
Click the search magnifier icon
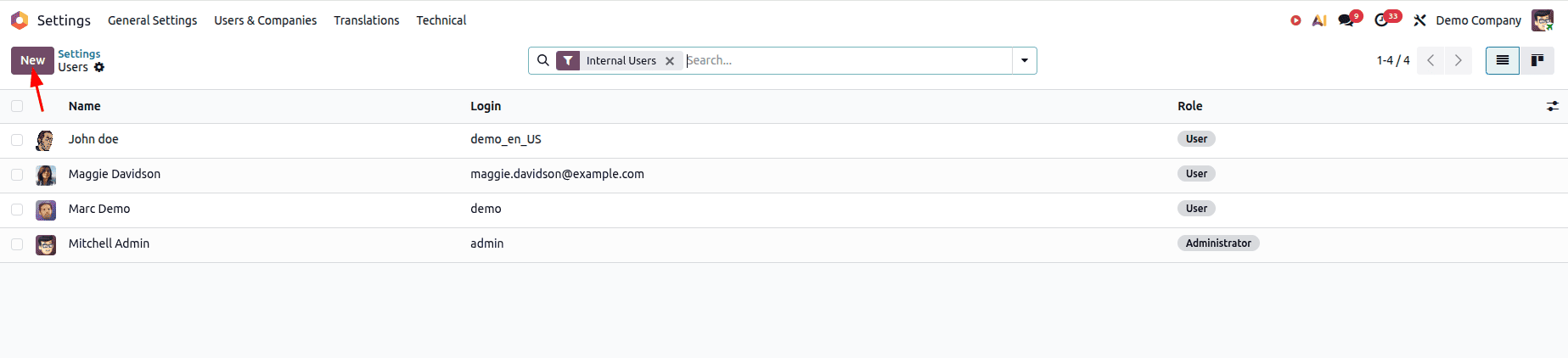543,60
